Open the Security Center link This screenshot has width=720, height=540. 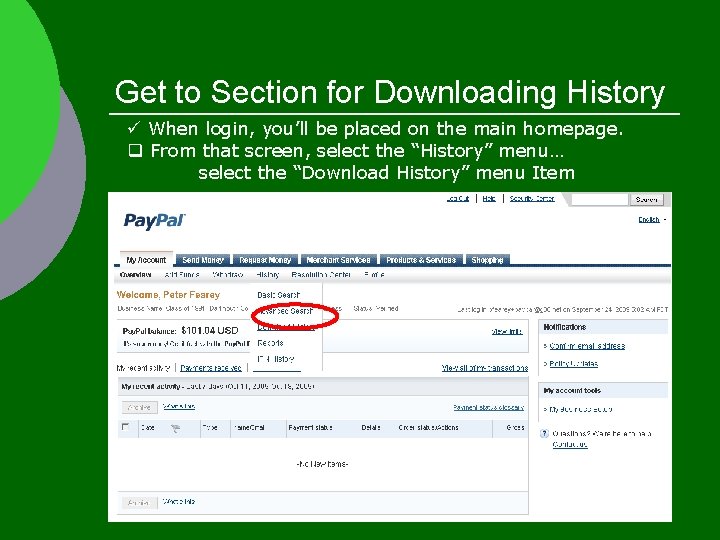pos(532,198)
